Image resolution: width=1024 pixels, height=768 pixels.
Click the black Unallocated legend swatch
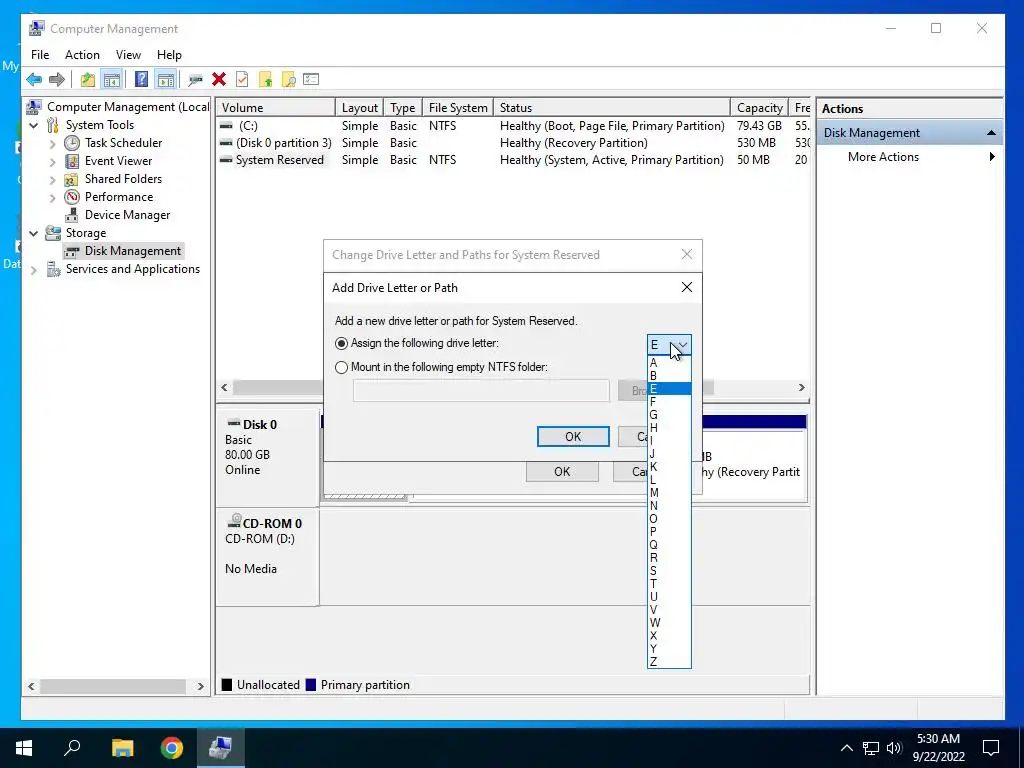[x=227, y=684]
